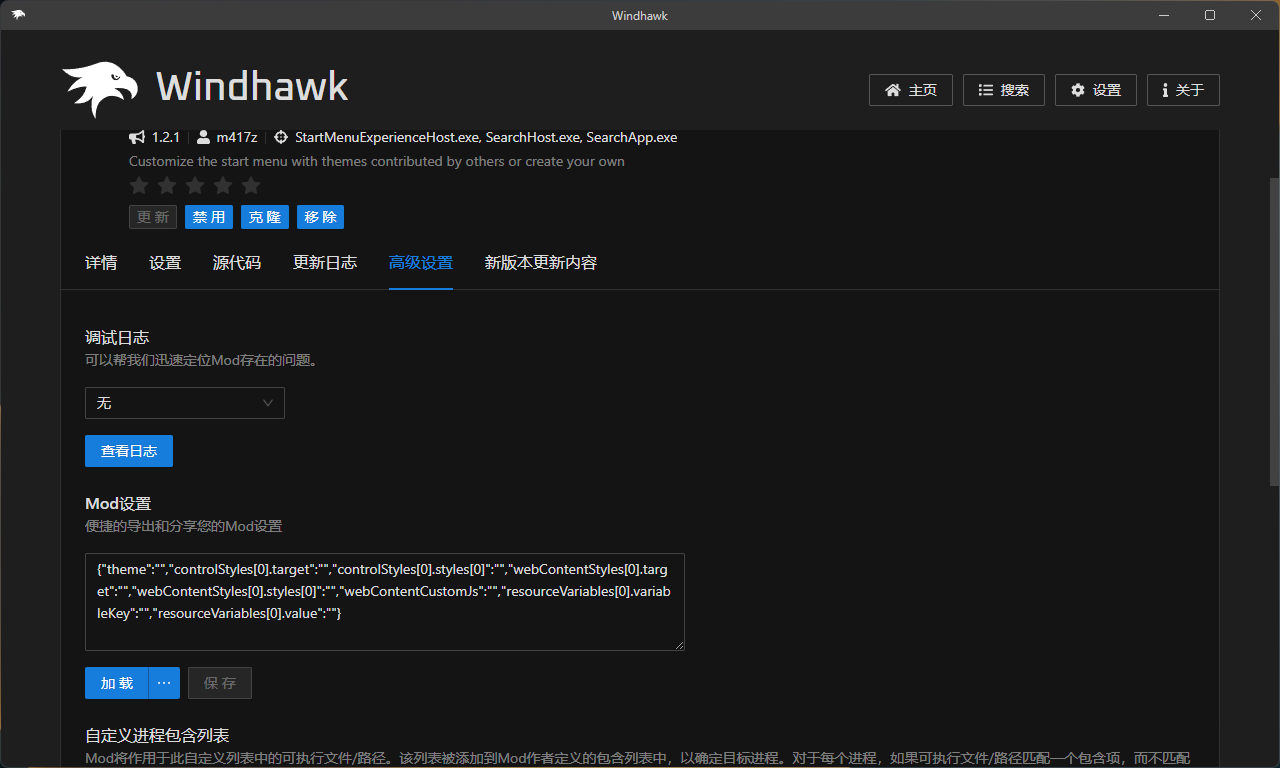Click the StartMenuExperienceHost.exe process list text
The image size is (1280, 768).
(x=486, y=137)
